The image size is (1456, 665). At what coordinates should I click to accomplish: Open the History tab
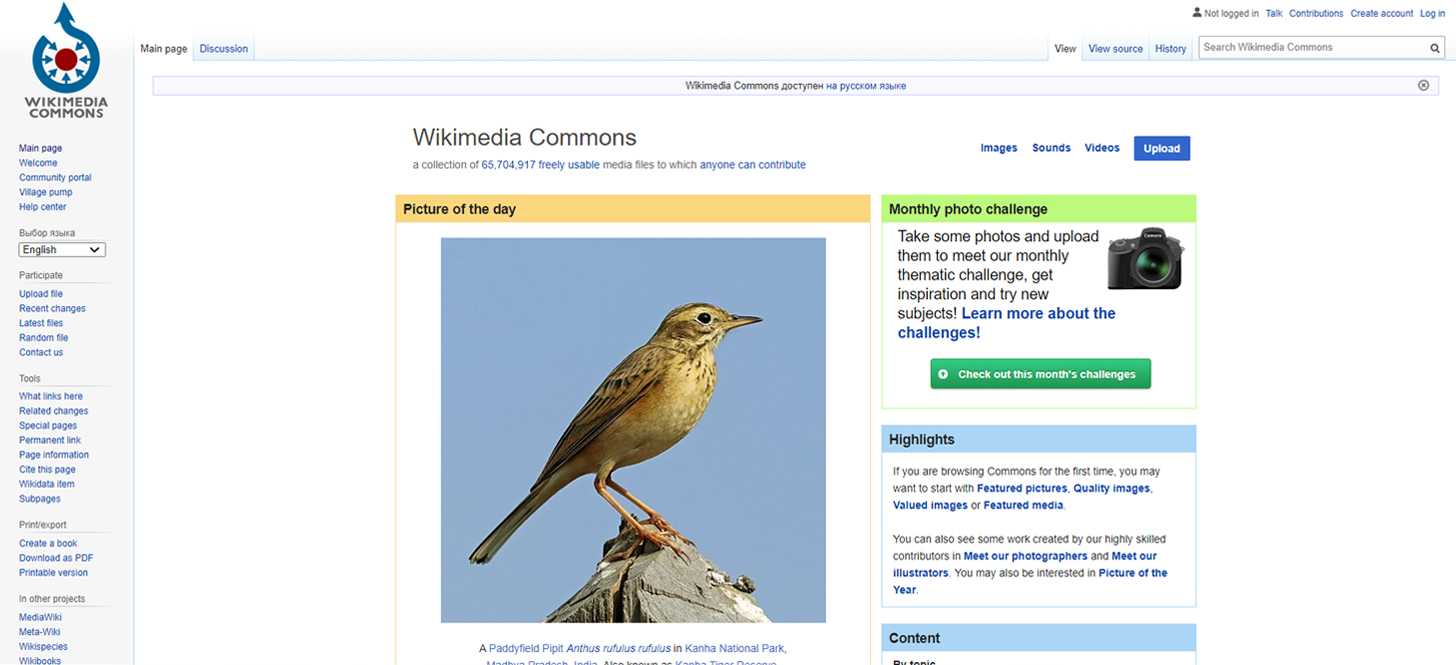(x=1170, y=49)
